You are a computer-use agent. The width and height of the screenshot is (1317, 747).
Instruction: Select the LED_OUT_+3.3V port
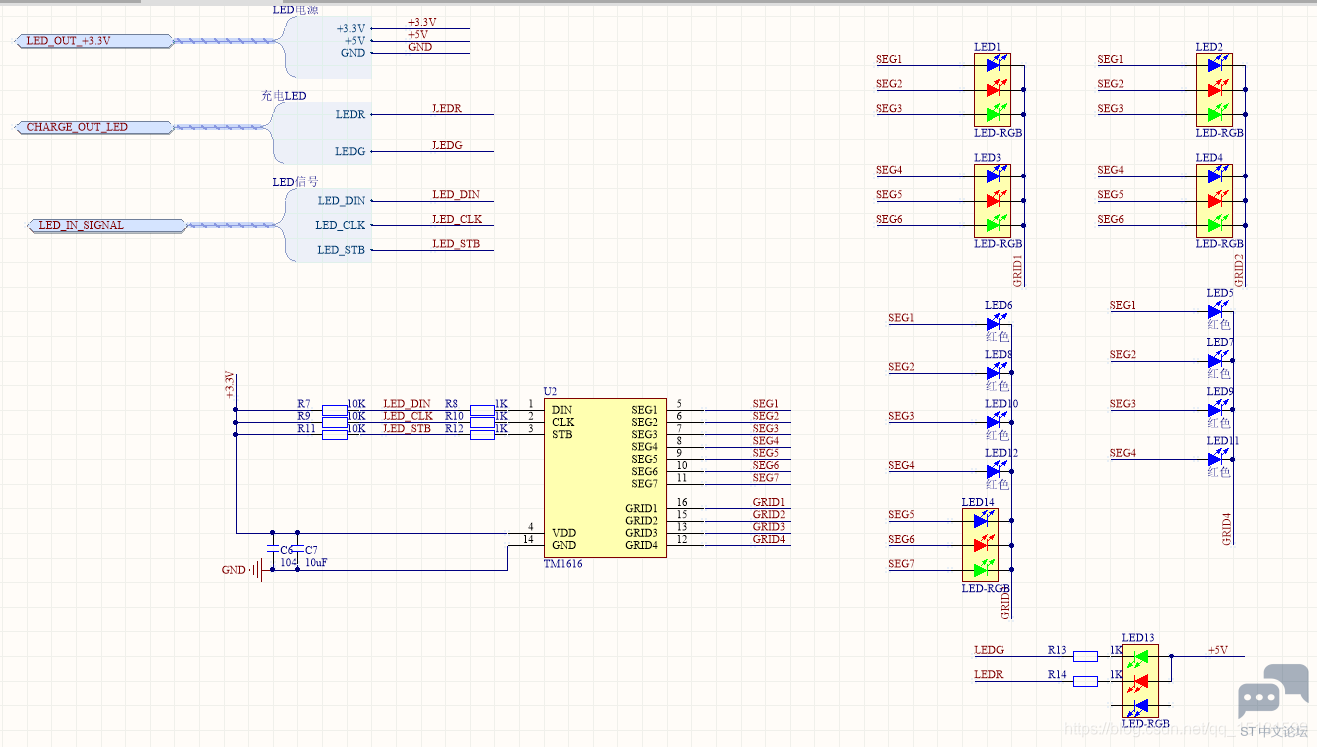point(95,41)
